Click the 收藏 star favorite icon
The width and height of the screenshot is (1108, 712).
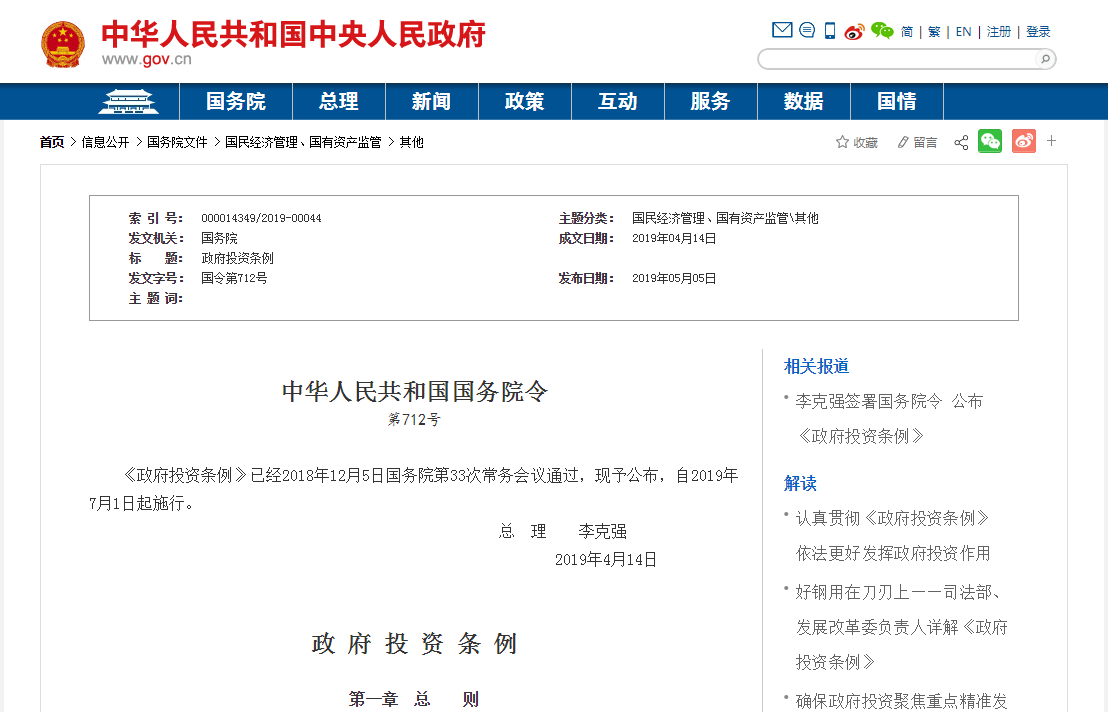842,142
